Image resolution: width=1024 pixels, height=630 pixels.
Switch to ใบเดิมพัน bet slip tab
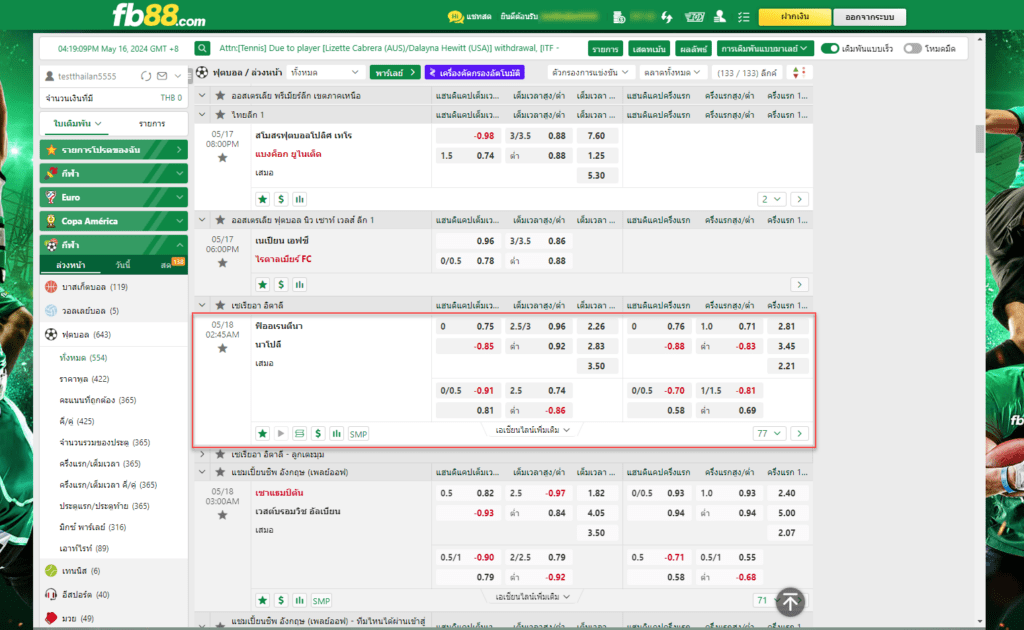(77, 123)
